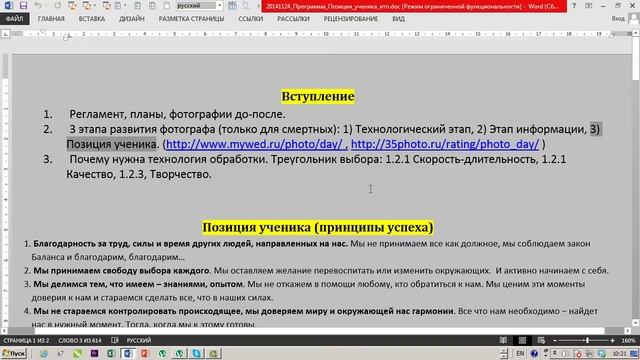Screen dimensions: 640x360
Task: Switch to the РАССЫЛКИ tab
Action: pyautogui.click(x=293, y=19)
